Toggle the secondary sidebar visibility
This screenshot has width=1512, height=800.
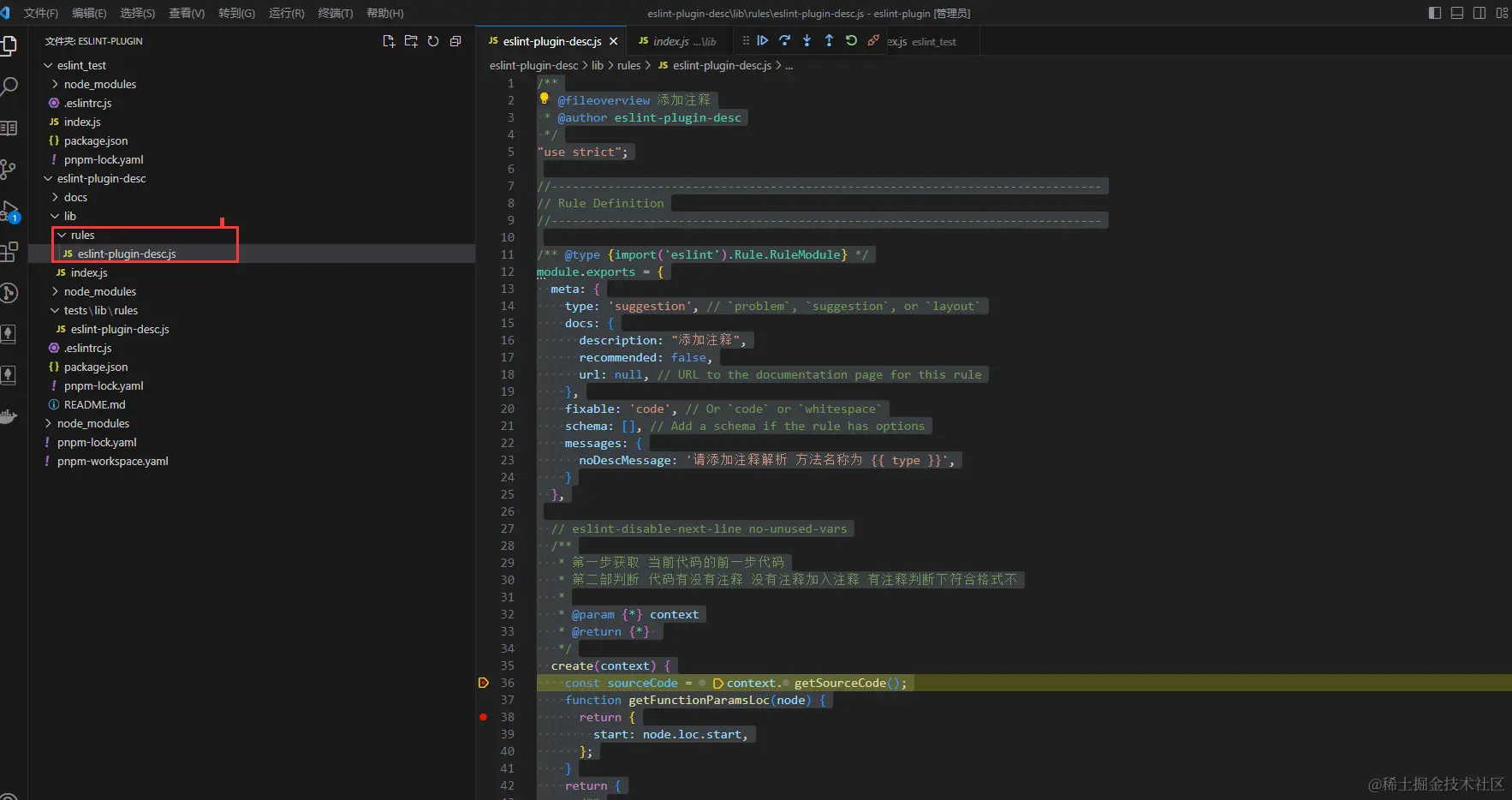1479,13
